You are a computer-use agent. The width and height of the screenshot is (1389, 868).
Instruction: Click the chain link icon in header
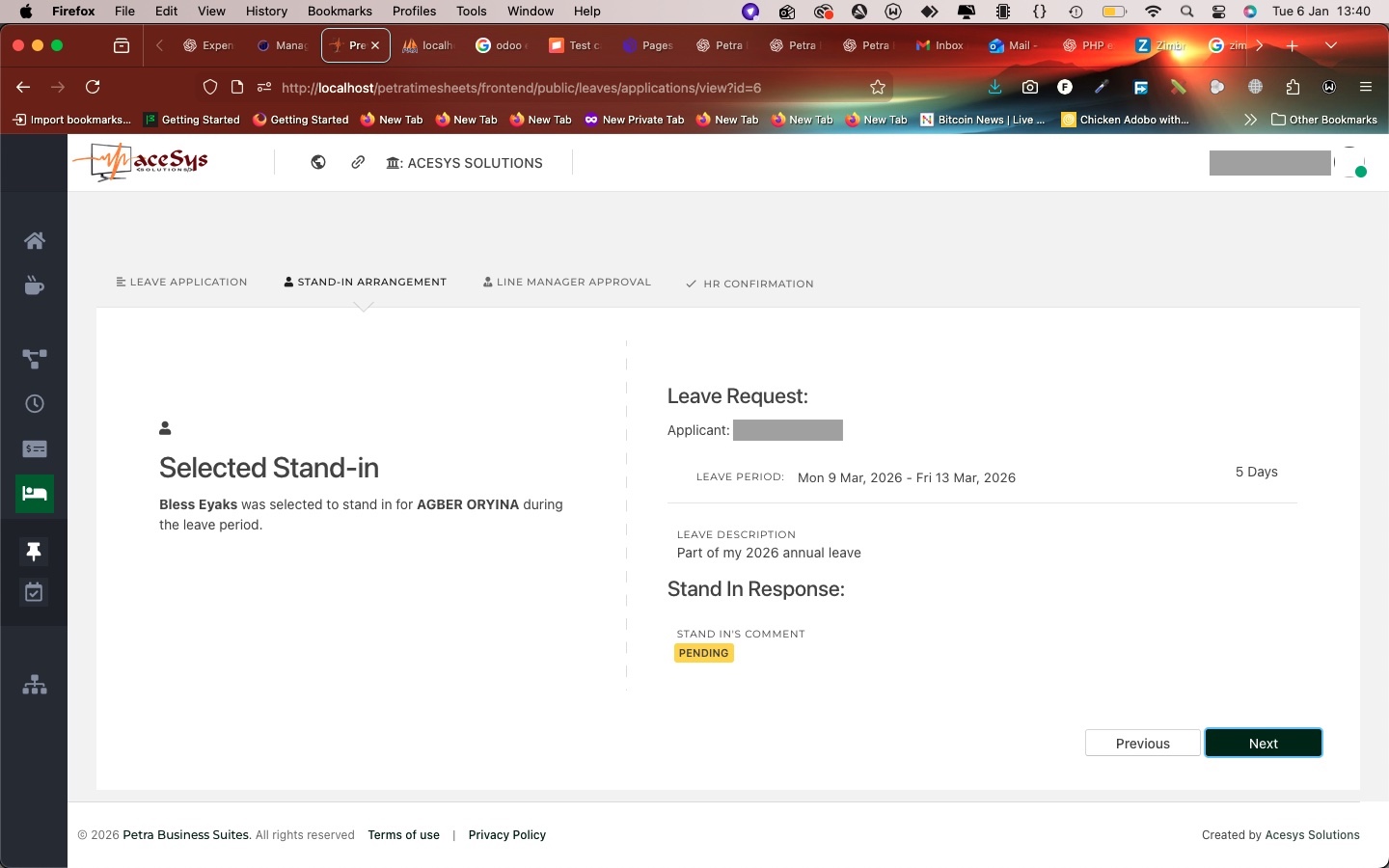click(x=358, y=163)
